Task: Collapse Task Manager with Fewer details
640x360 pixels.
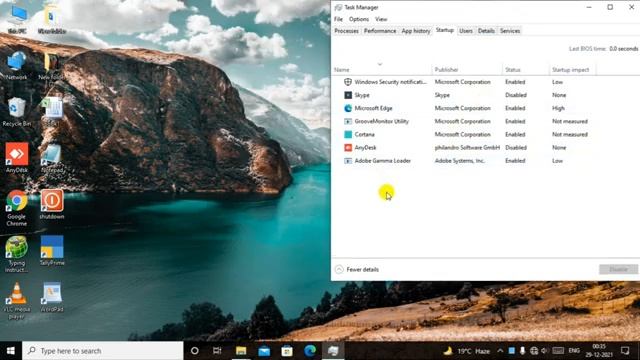Action: coord(357,269)
